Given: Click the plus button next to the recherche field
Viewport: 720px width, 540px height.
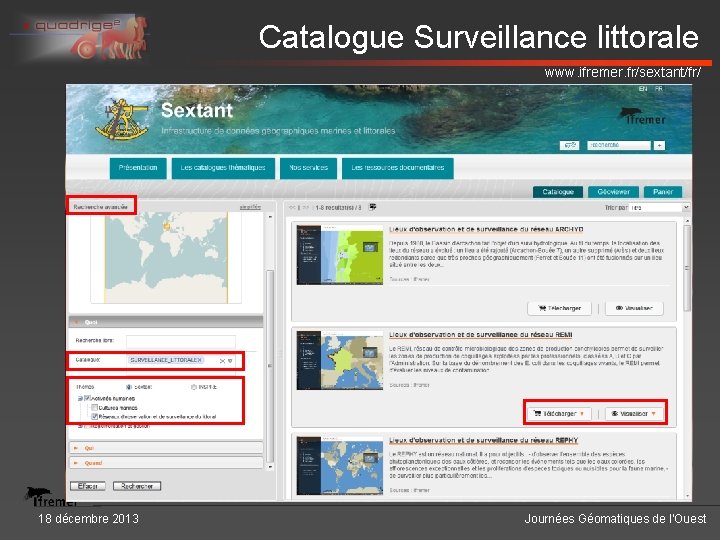Looking at the screenshot, I should pos(659,145).
